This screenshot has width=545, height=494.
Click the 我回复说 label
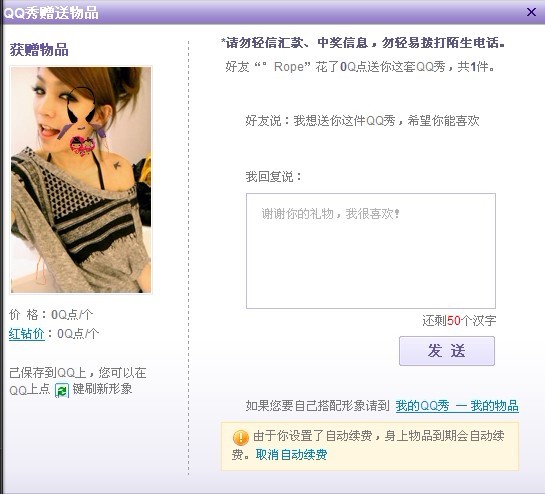[274, 177]
